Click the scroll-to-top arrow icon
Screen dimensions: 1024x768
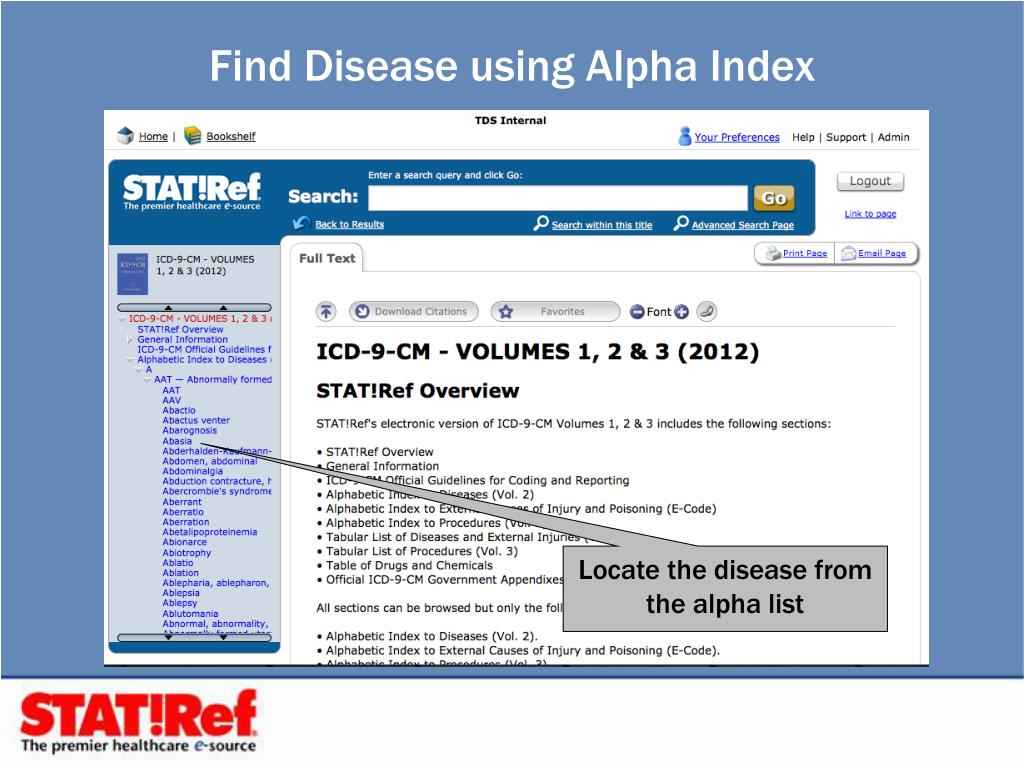click(327, 312)
